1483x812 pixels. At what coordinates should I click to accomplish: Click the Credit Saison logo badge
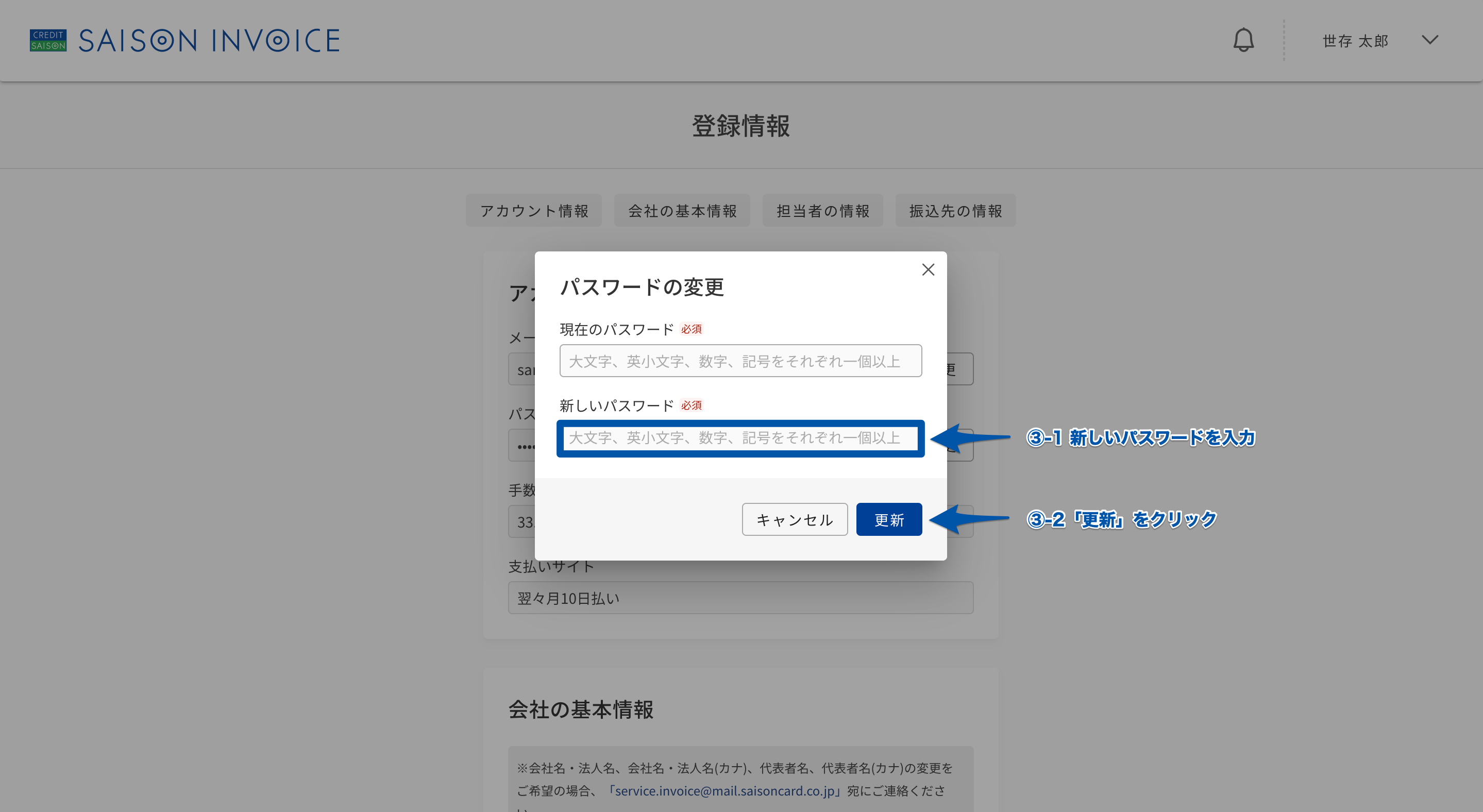pyautogui.click(x=48, y=40)
